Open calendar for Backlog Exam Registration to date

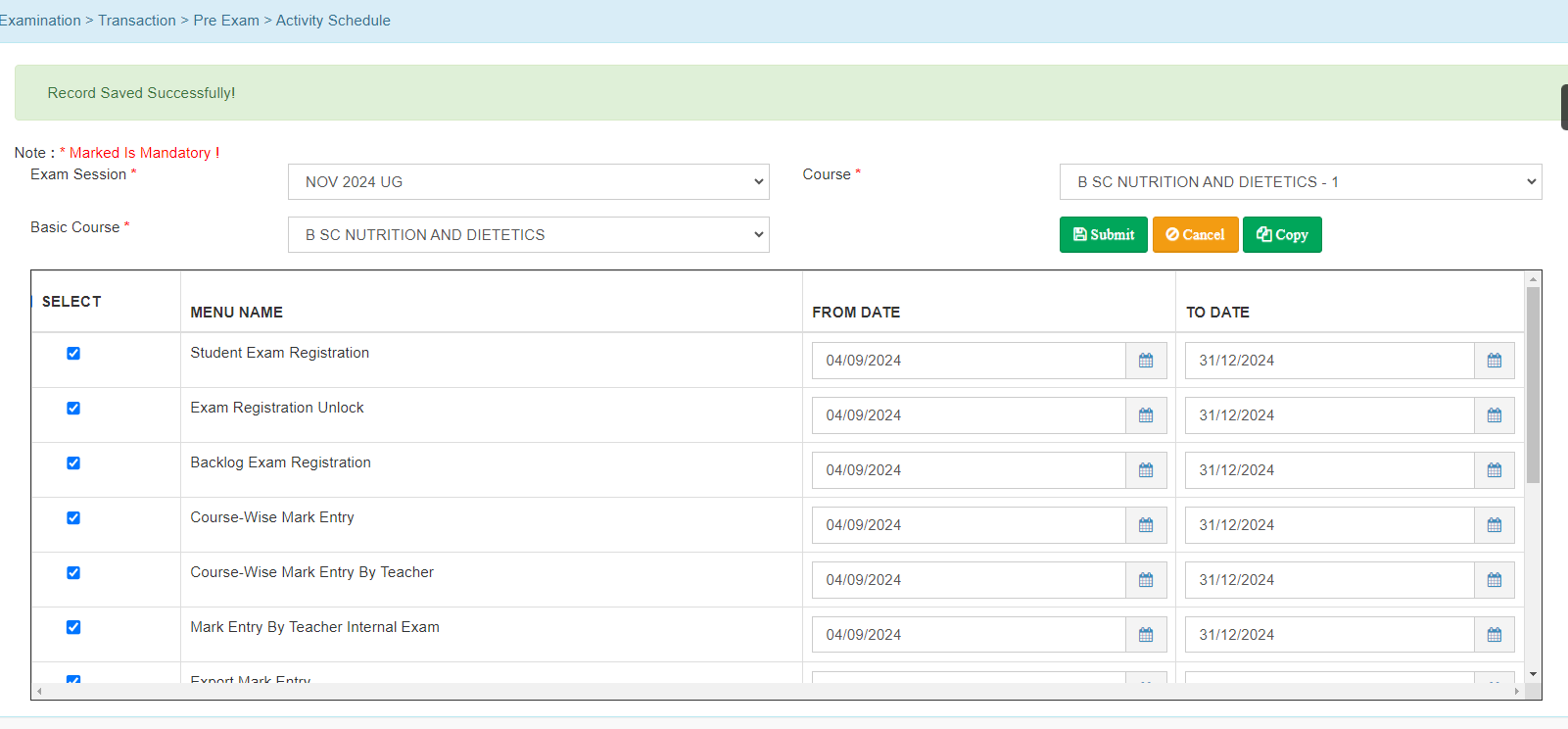point(1494,470)
